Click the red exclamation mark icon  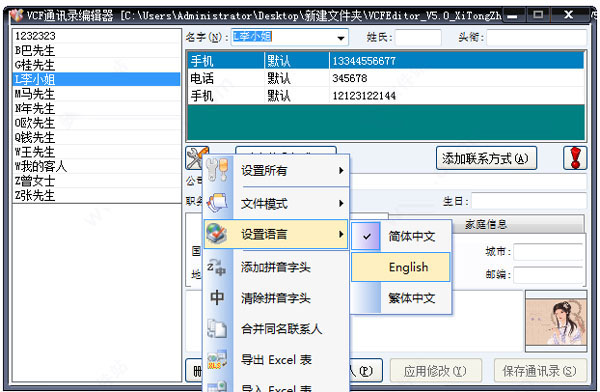click(x=575, y=158)
